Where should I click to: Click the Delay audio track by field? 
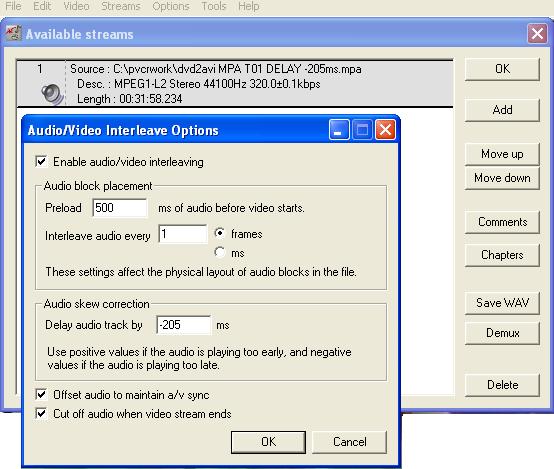click(184, 324)
